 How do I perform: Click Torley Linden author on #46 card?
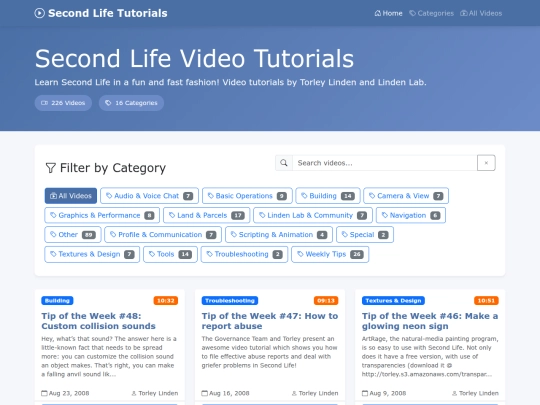pos(475,393)
